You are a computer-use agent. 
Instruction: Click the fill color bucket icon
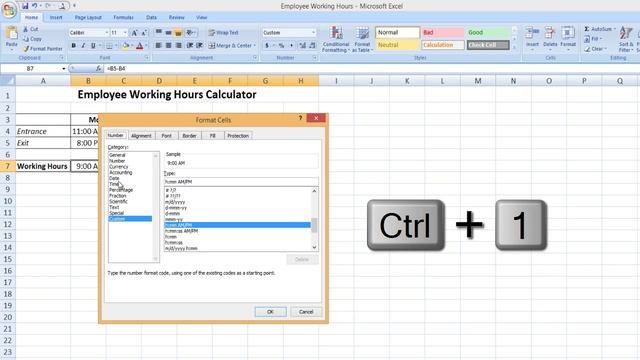point(125,46)
